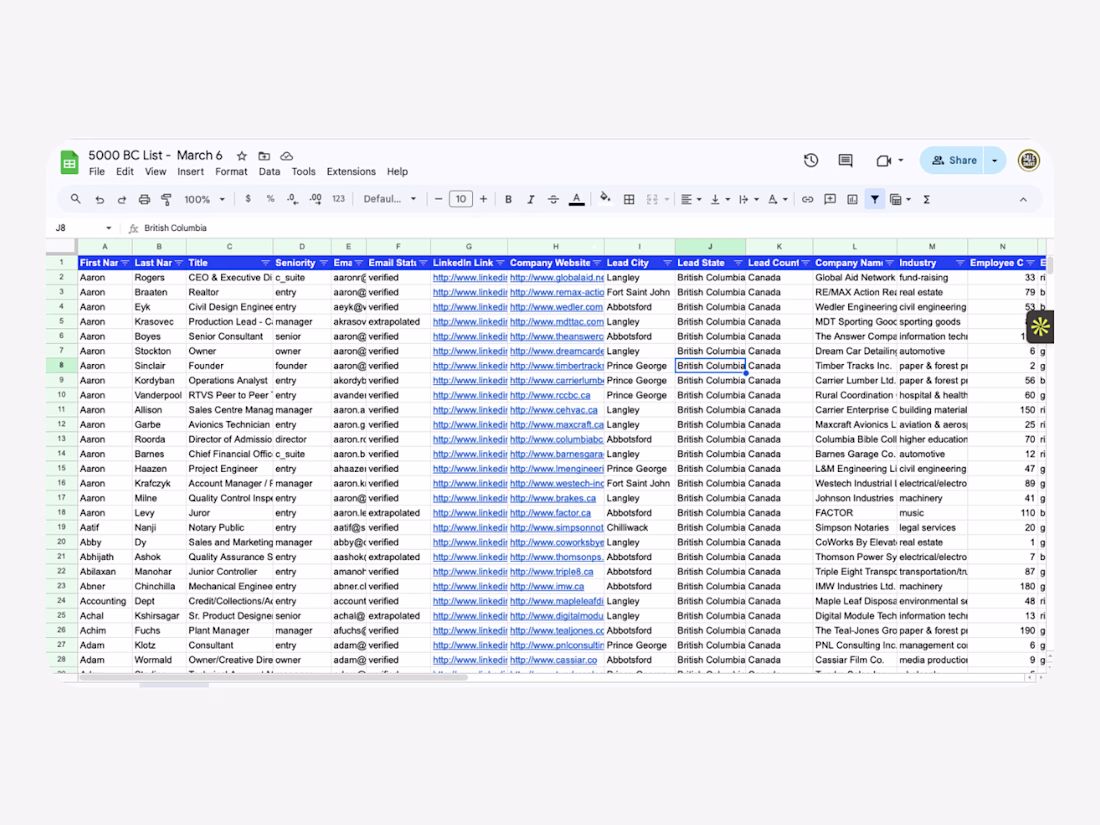Open the account profile avatar

tap(1028, 161)
